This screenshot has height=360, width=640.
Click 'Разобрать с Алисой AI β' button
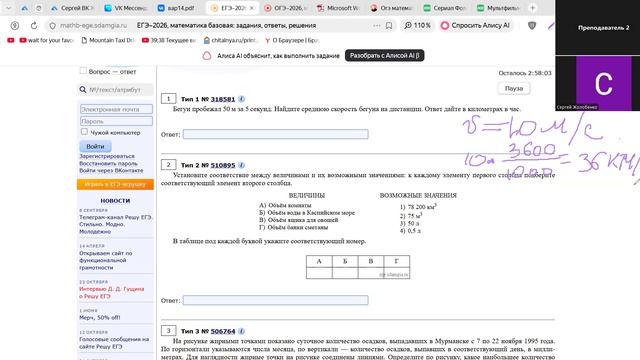384,56
